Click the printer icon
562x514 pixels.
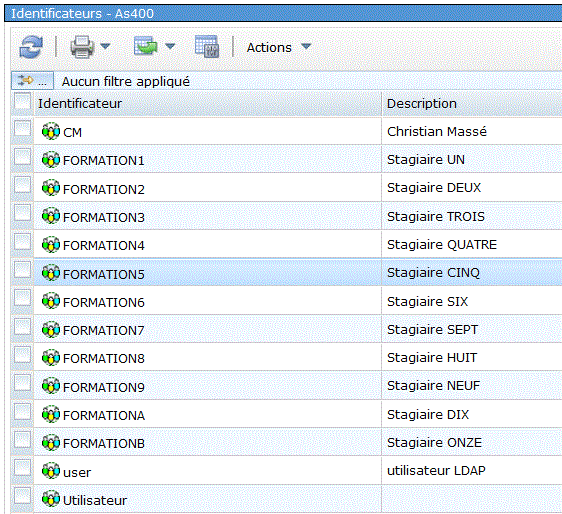coord(82,47)
